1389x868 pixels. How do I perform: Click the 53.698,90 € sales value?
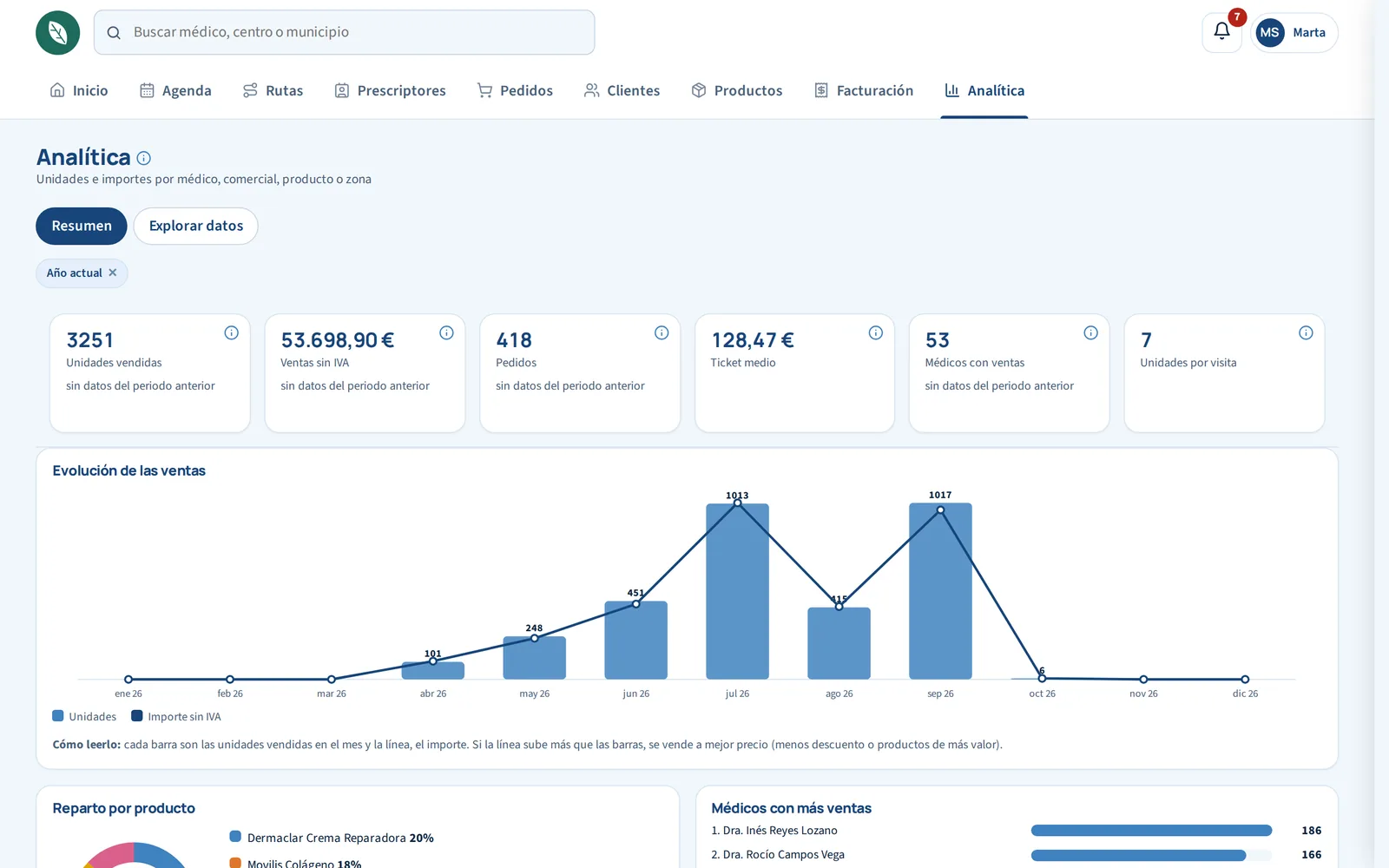pos(338,340)
